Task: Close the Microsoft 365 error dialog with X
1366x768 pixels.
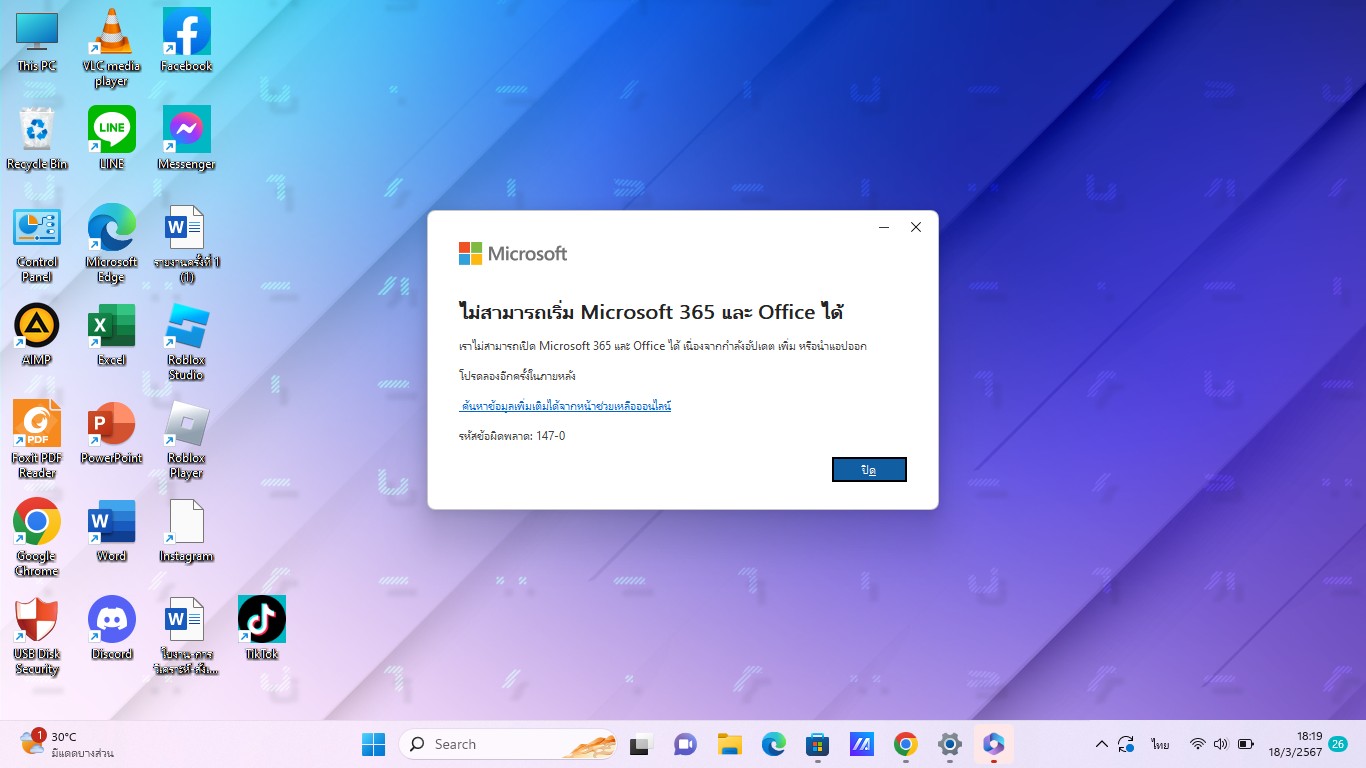Action: tap(915, 227)
